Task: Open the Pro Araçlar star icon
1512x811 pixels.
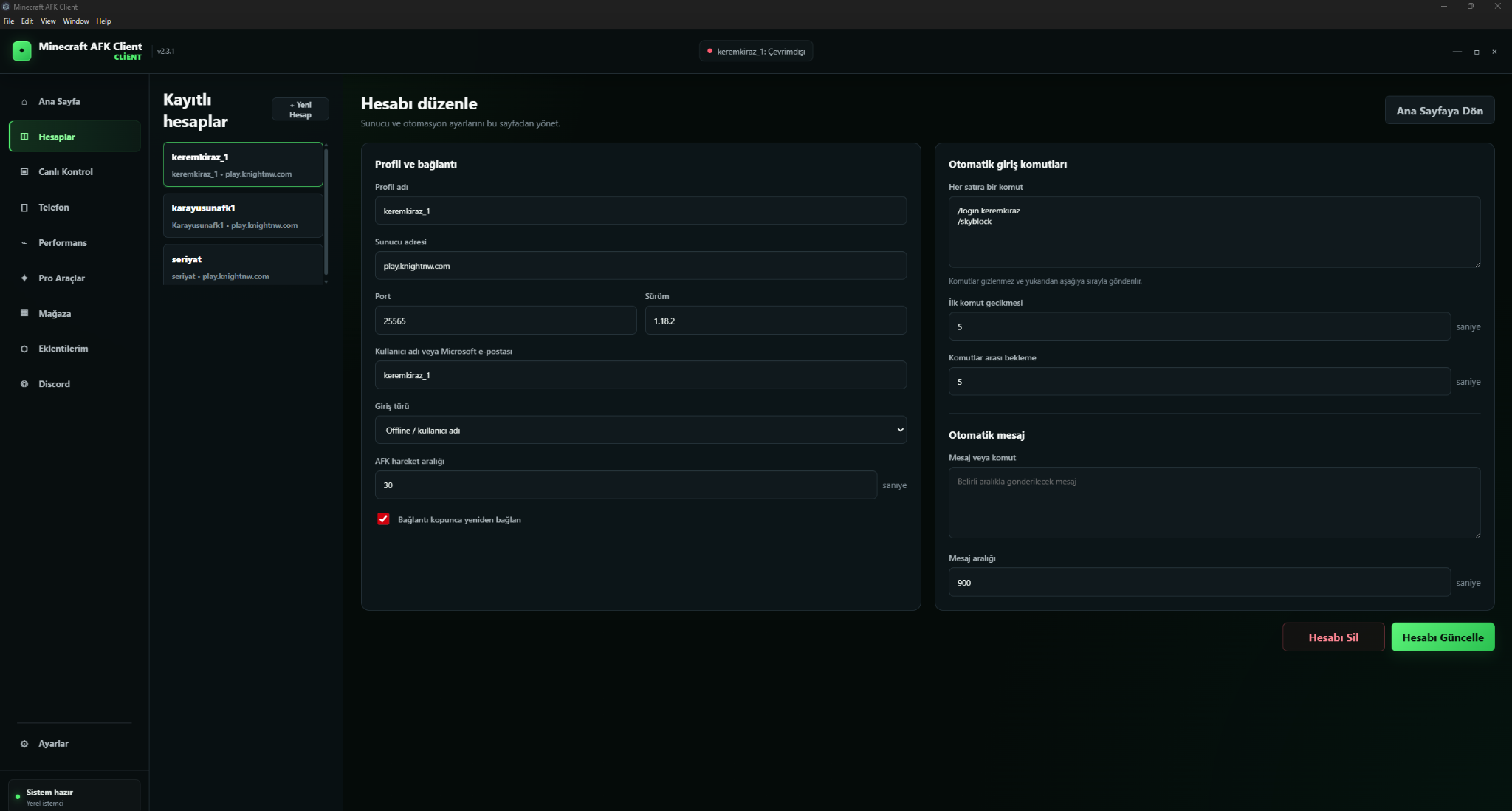Action: [x=24, y=278]
